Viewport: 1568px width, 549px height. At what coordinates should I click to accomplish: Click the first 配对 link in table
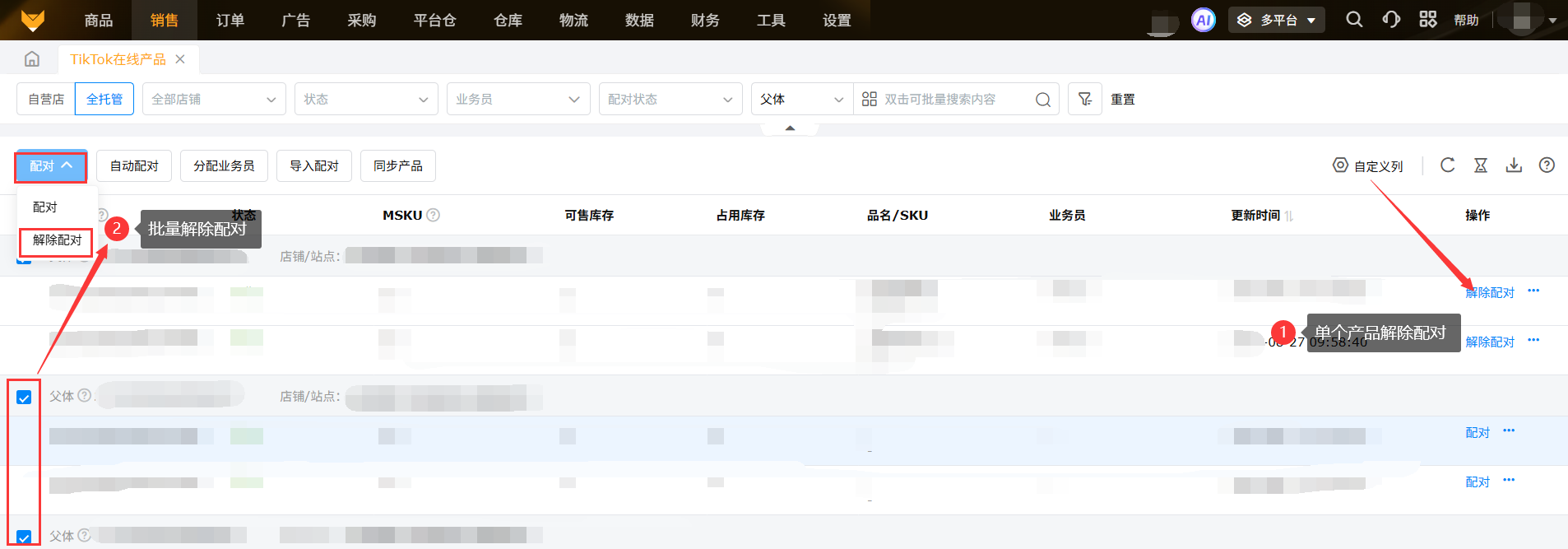[x=1478, y=432]
